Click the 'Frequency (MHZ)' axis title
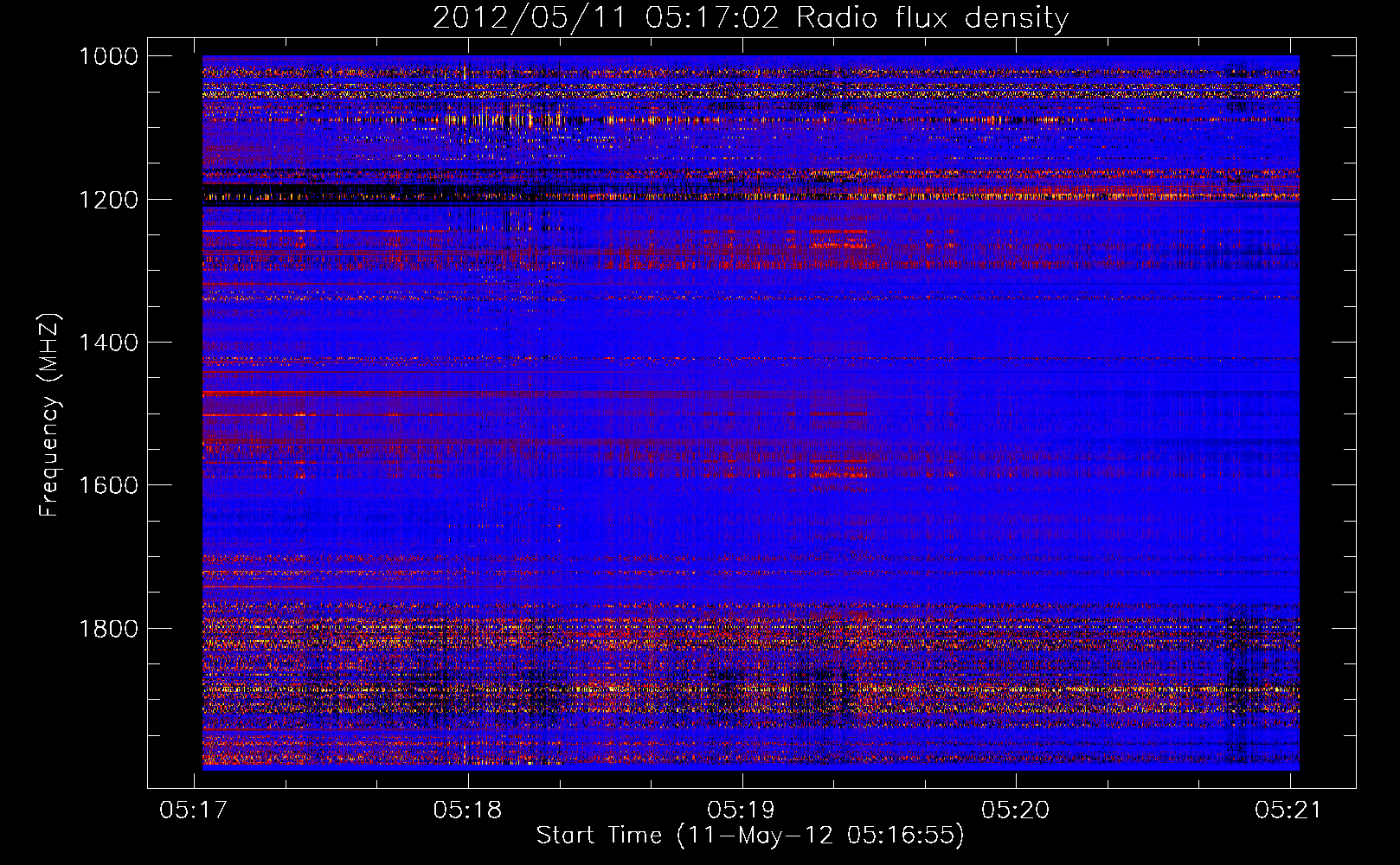 (x=50, y=415)
